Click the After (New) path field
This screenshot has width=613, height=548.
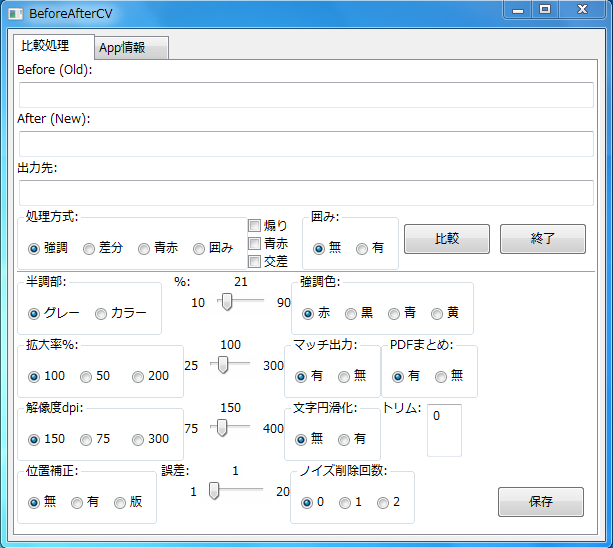tap(306, 144)
